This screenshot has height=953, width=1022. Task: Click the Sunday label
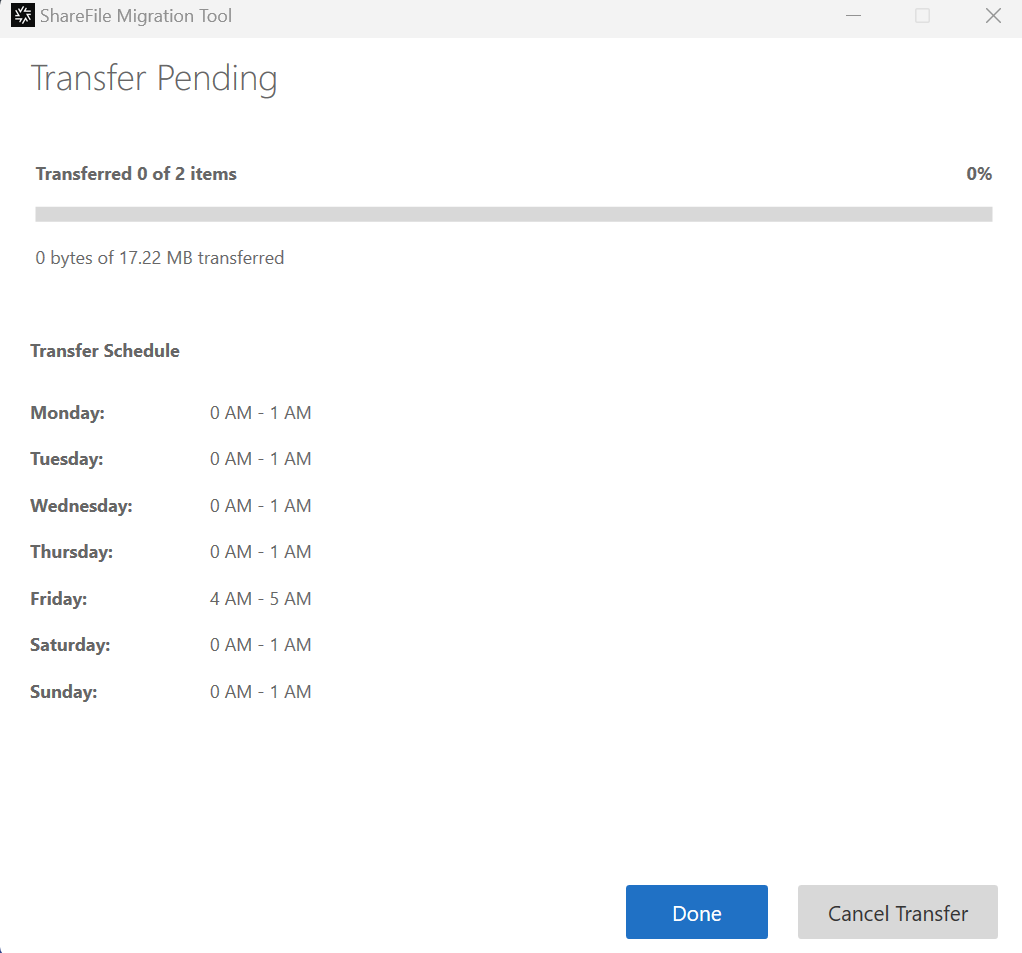64,692
